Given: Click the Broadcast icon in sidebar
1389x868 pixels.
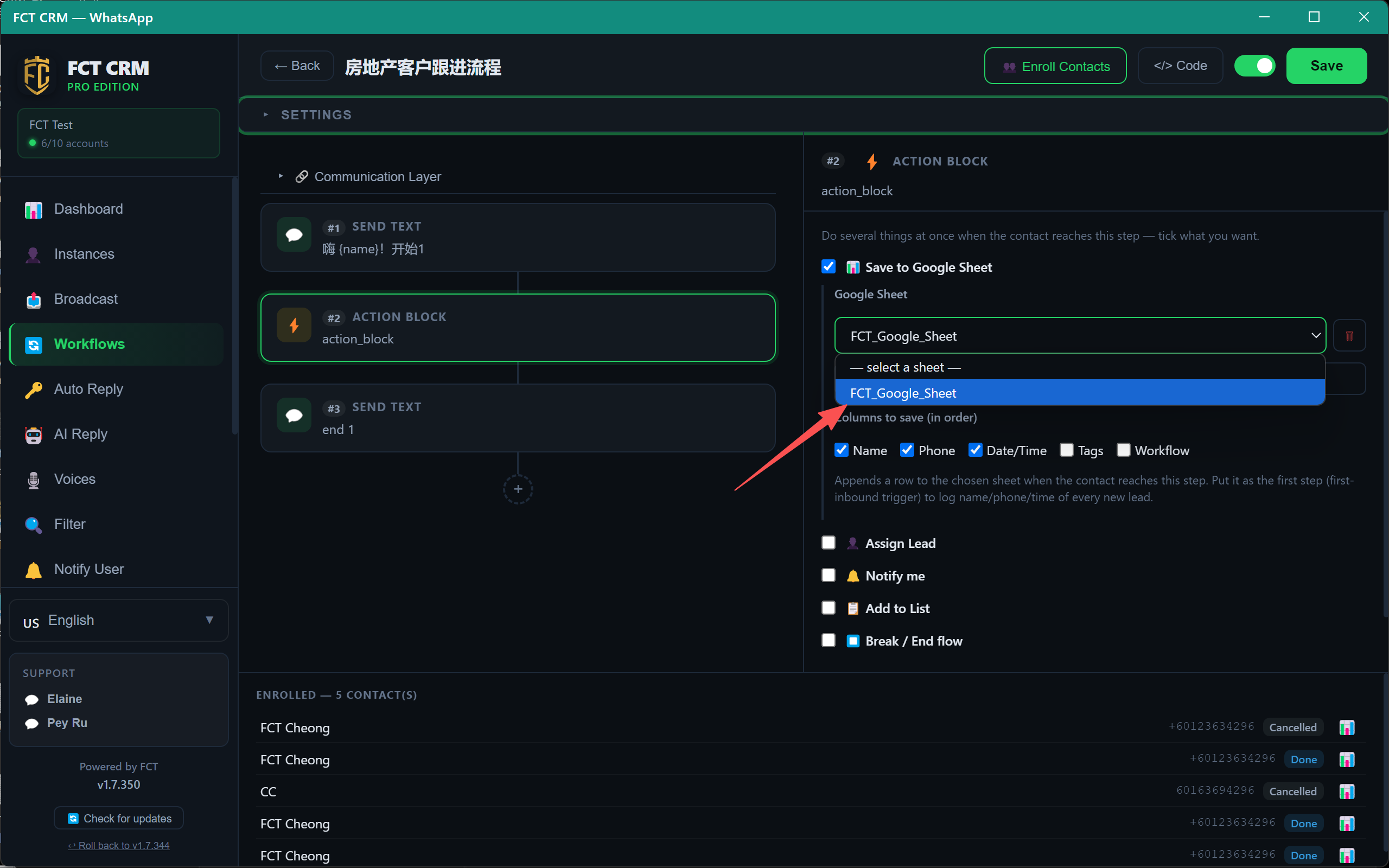Looking at the screenshot, I should coord(33,299).
